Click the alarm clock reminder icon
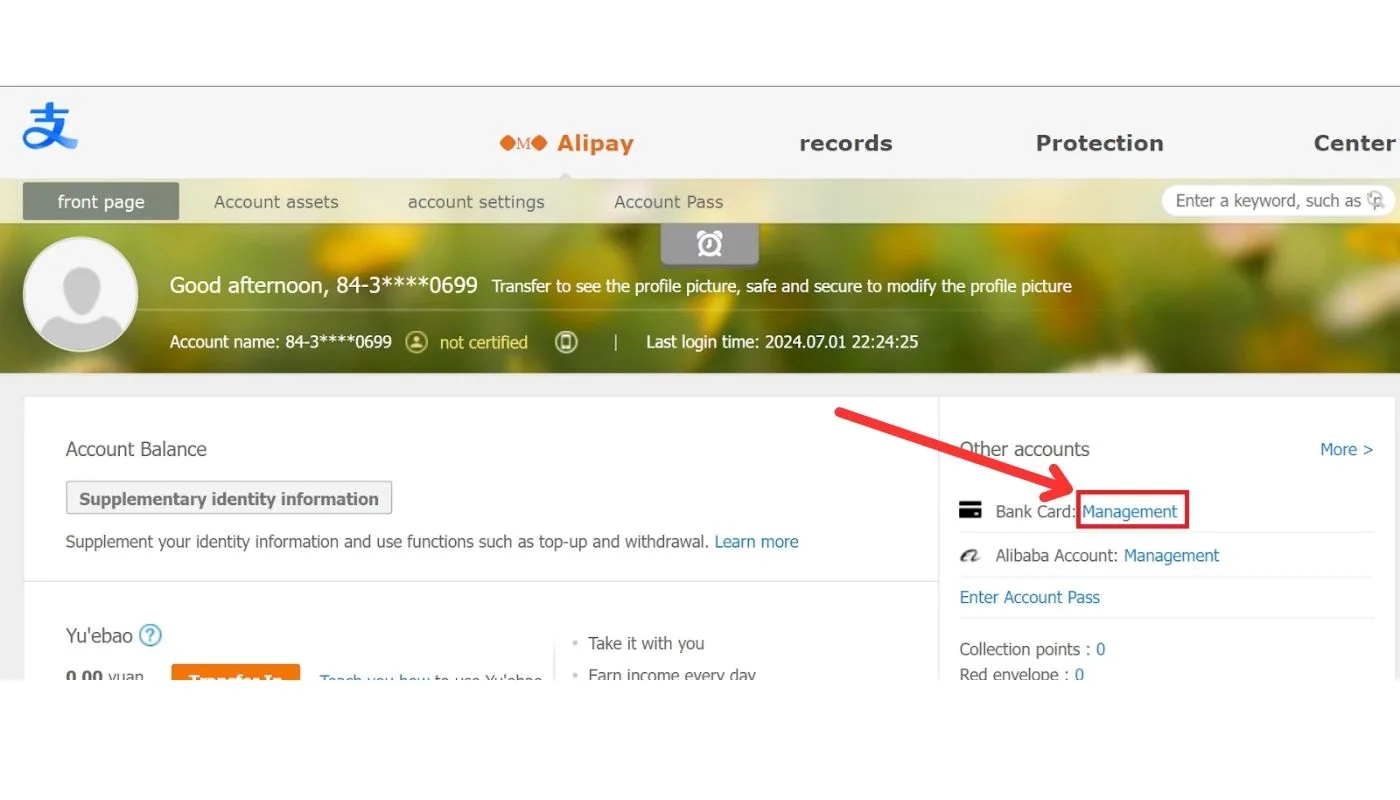The image size is (1400, 800). coord(710,243)
